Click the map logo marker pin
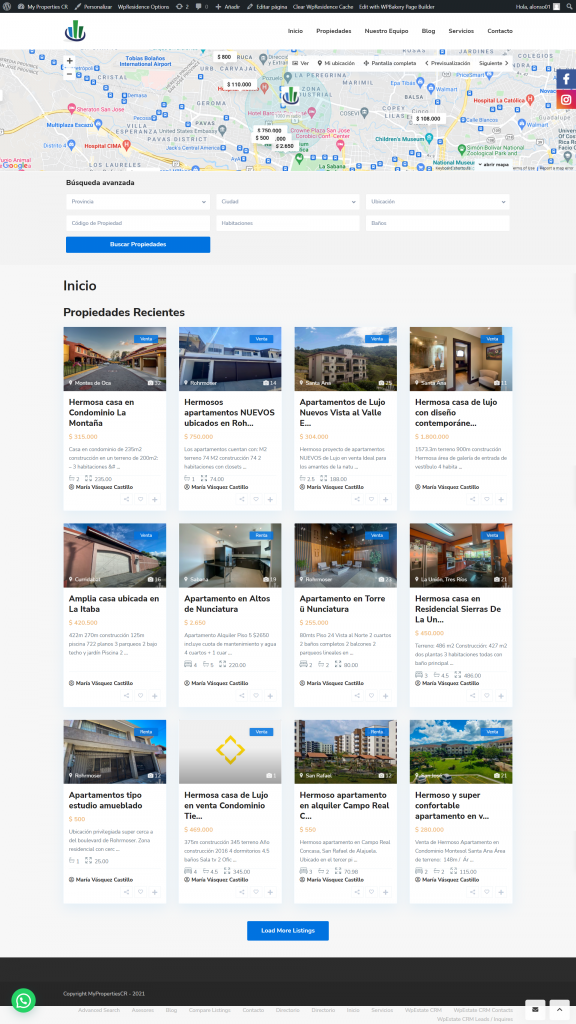The height and width of the screenshot is (1024, 576). pyautogui.click(x=290, y=95)
